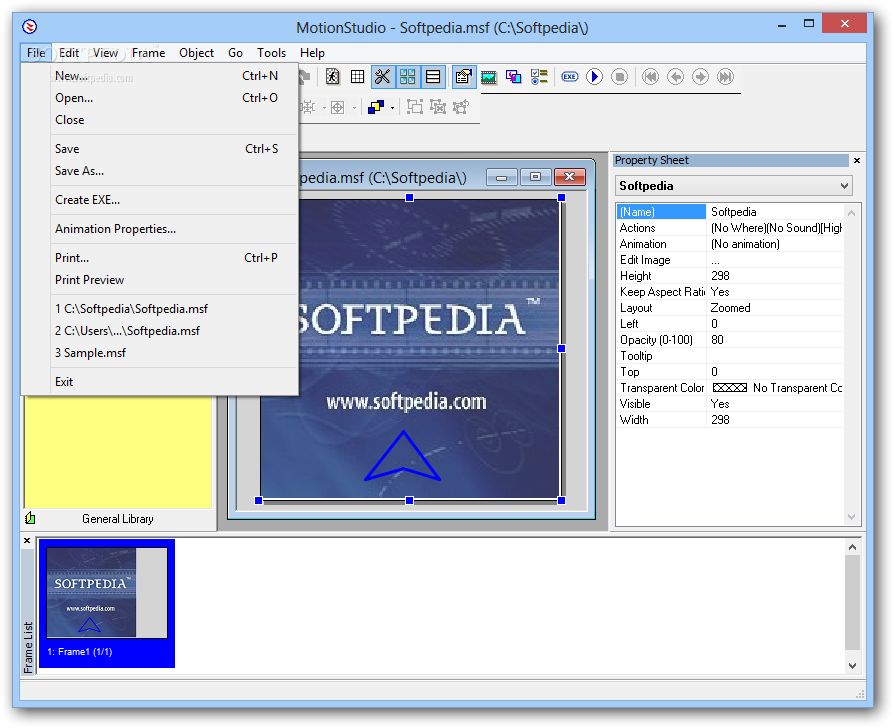
Task: Select the Frame1 thumbnail in Frame List
Action: (x=107, y=603)
